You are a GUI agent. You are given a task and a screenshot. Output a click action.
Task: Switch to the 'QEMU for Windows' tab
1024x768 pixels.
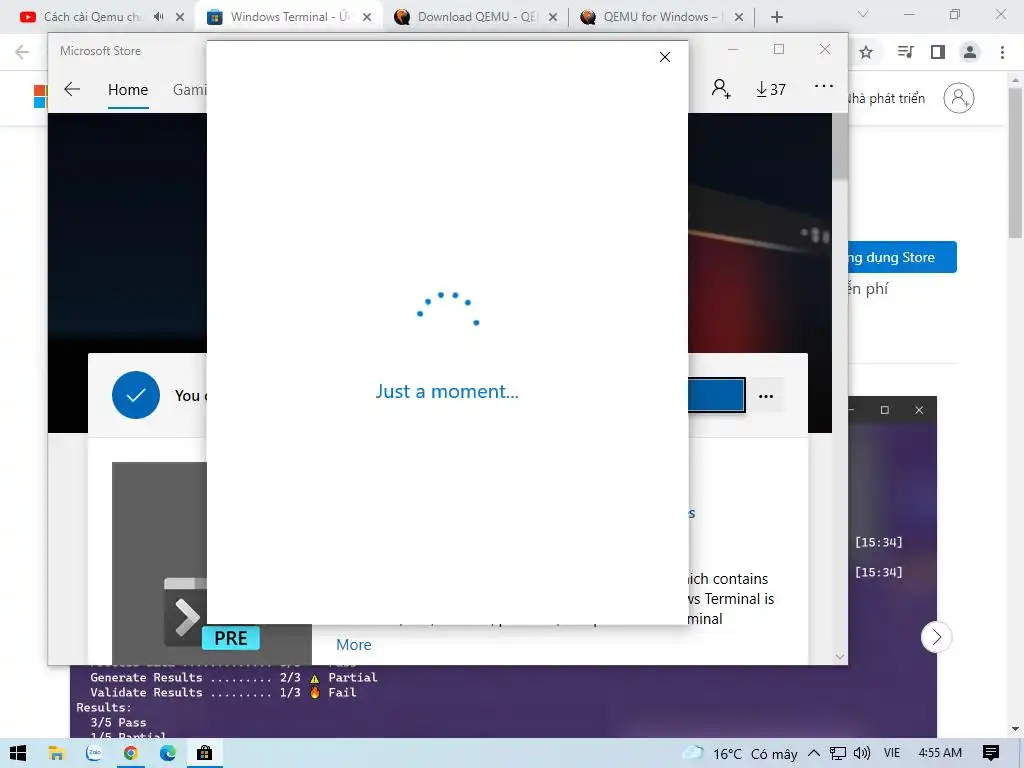653,17
